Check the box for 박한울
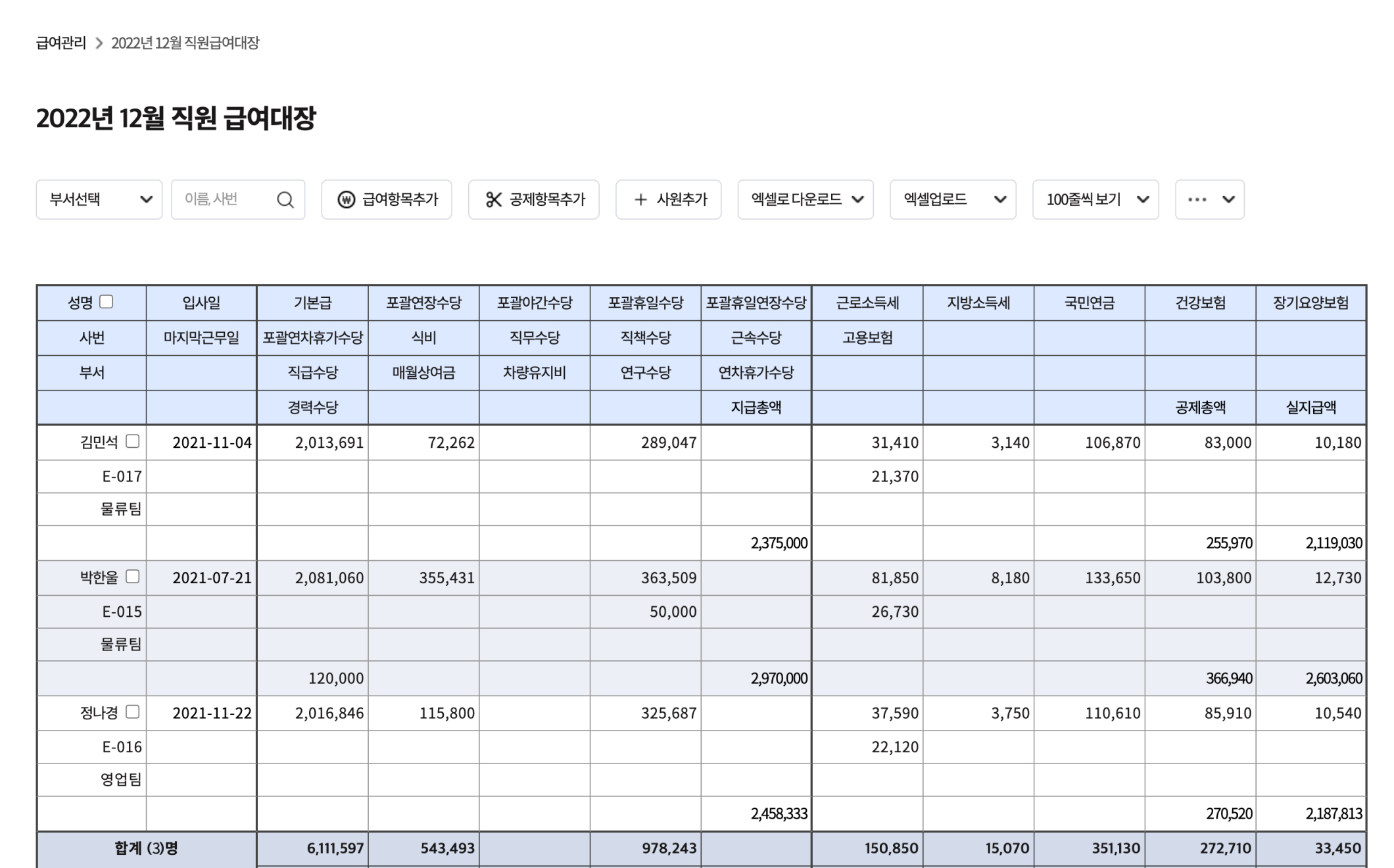This screenshot has width=1394, height=868. [132, 577]
